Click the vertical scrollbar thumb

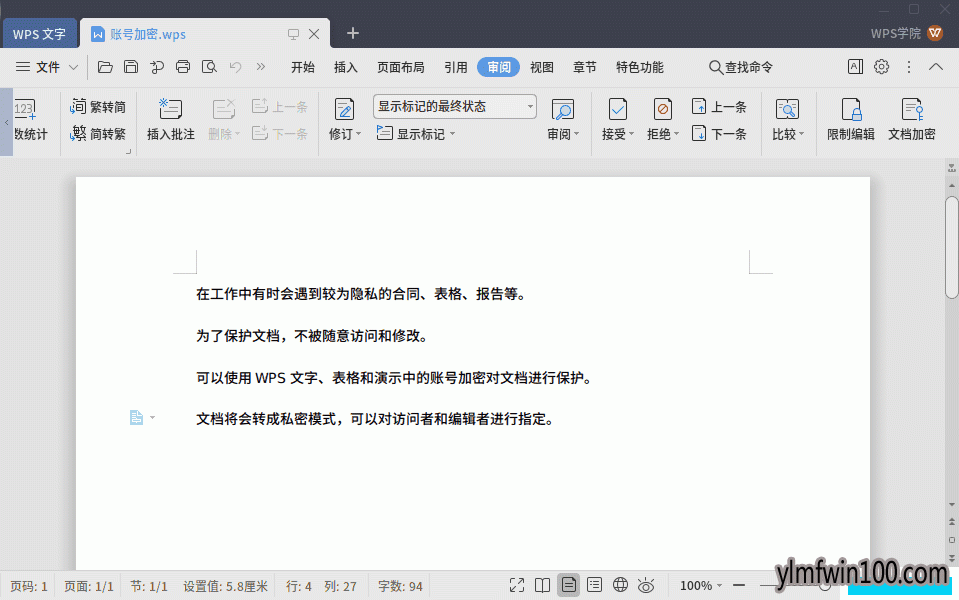[951, 247]
